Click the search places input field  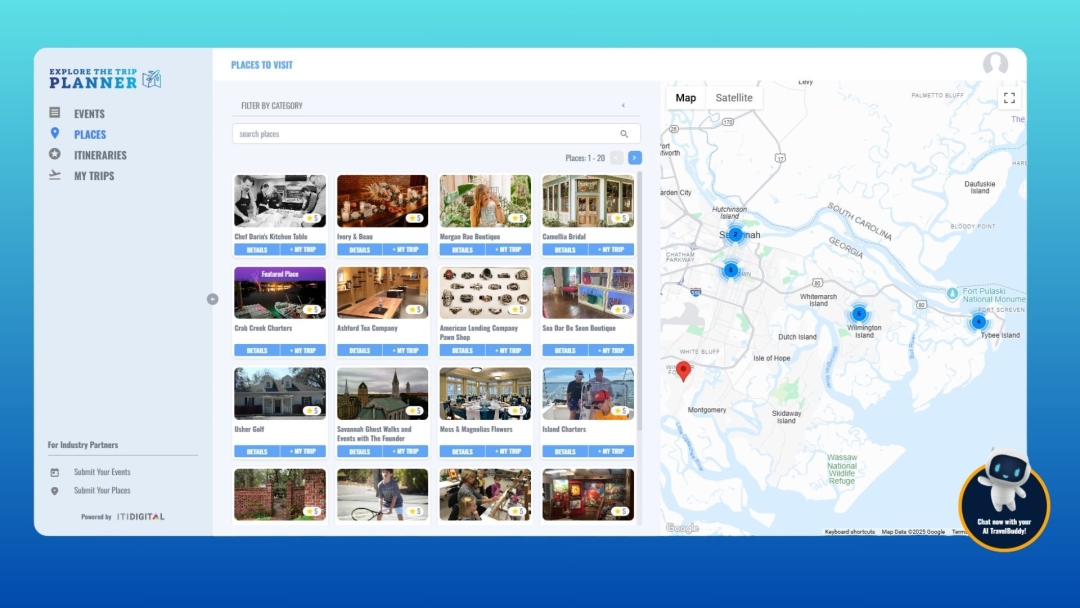pyautogui.click(x=425, y=134)
